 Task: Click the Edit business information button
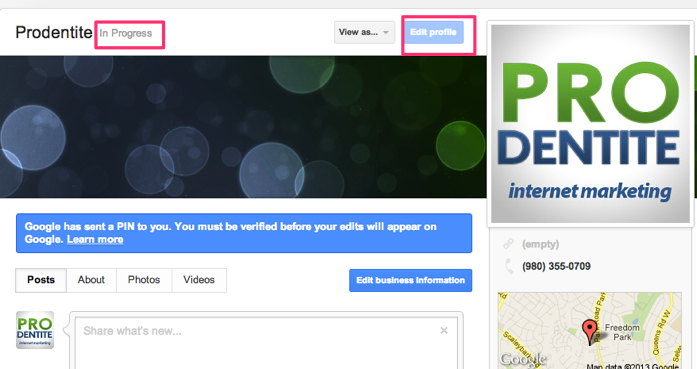point(411,281)
